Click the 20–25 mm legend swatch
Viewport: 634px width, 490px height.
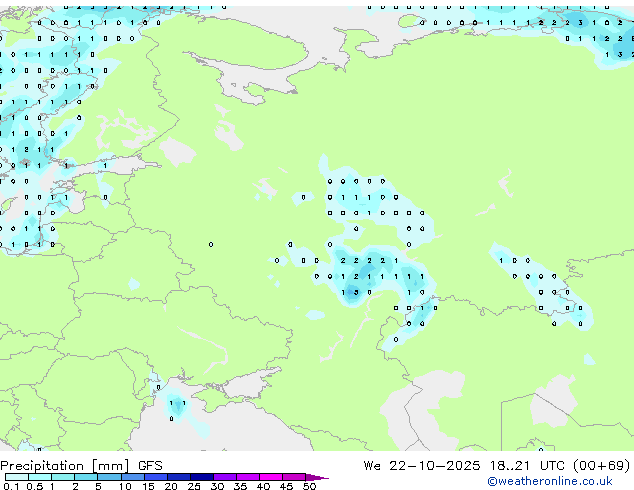coord(178,477)
